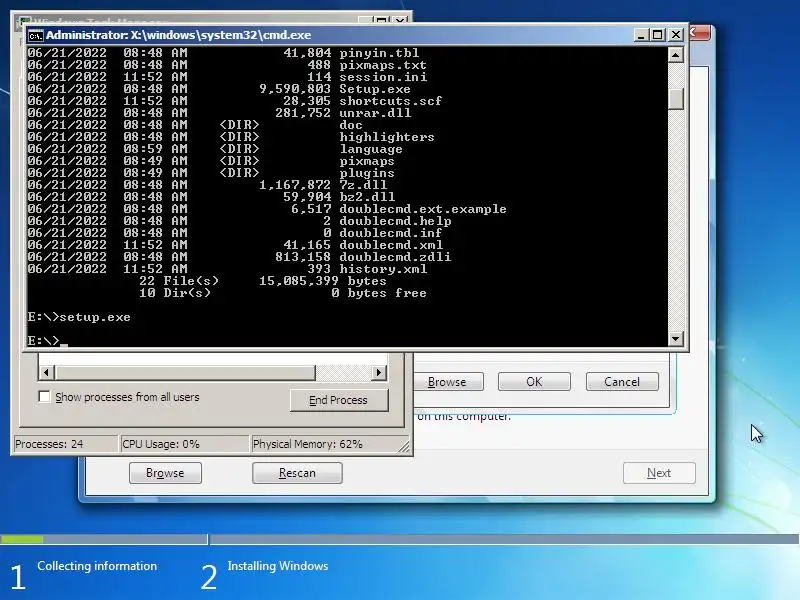800x600 pixels.
Task: Click the doublecmd.ext.example entry
Action: [x=267, y=209]
